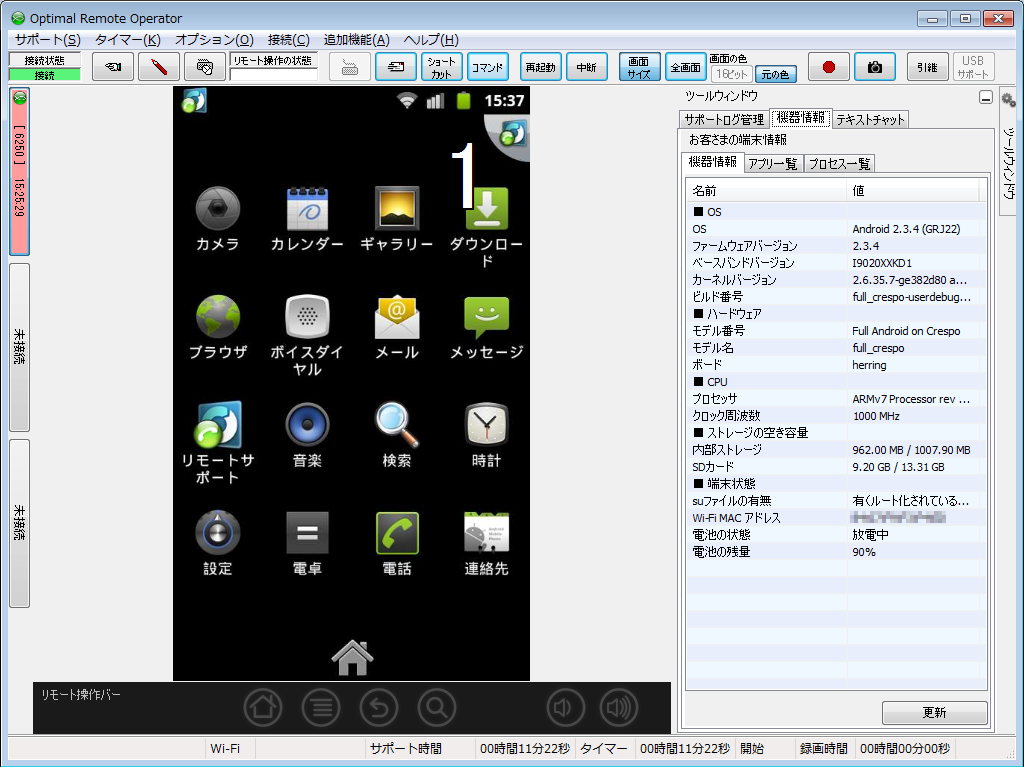Click the 再起動 restart button

pyautogui.click(x=541, y=67)
